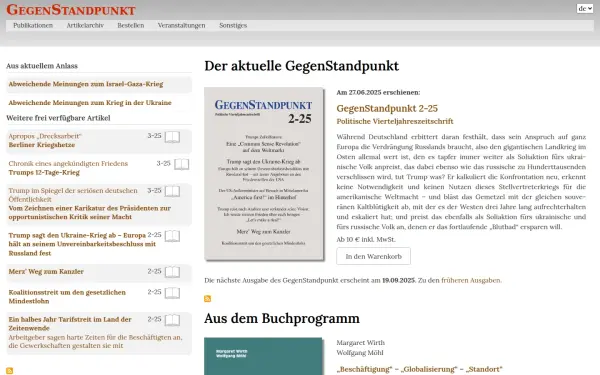The width and height of the screenshot is (600, 375).
Task: Click the Am 27.06.2025 erschienen text
Action: pos(378,92)
